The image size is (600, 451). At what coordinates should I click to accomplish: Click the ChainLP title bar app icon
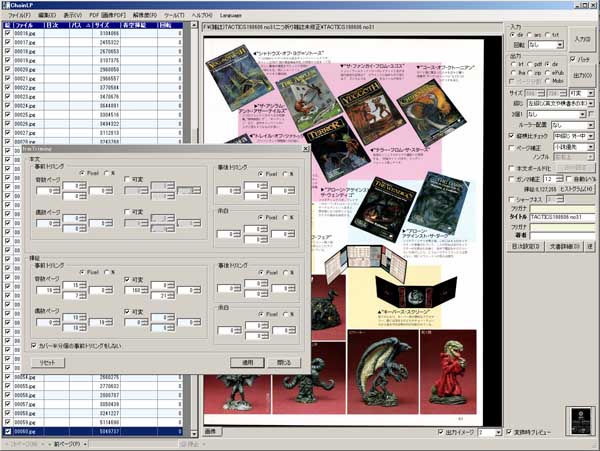tap(5, 5)
